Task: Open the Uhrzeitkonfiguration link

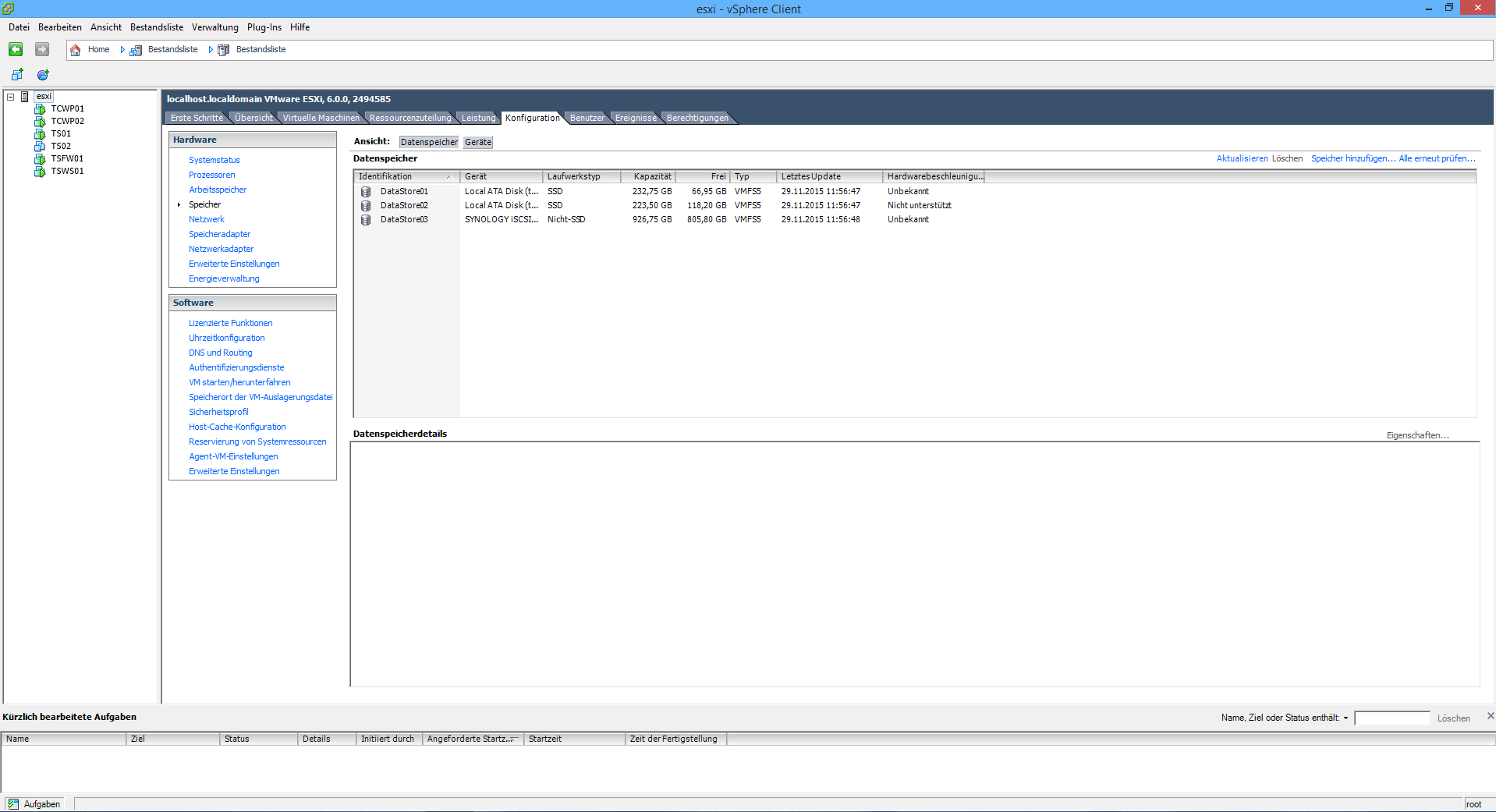Action: [227, 338]
